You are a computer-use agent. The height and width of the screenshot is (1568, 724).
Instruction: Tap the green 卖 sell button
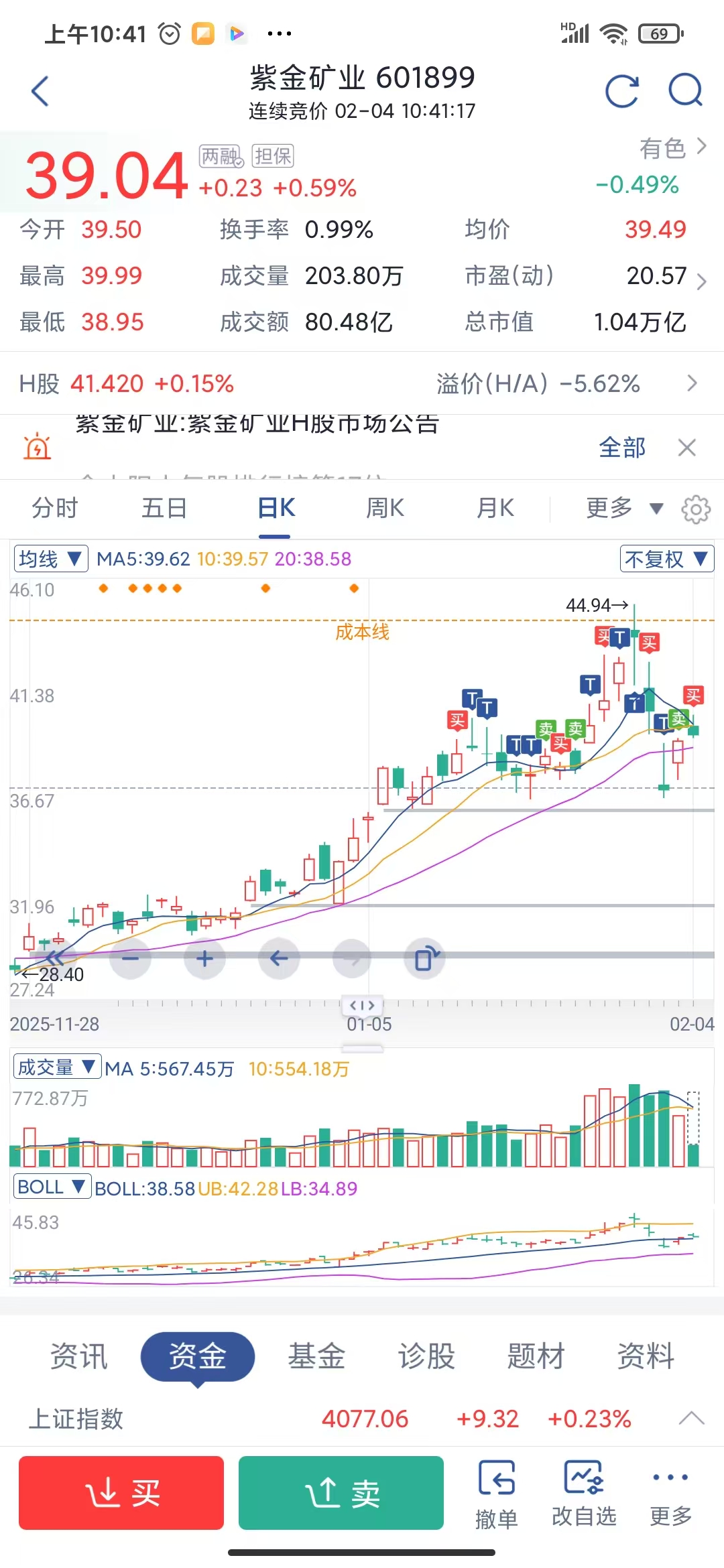(341, 1493)
